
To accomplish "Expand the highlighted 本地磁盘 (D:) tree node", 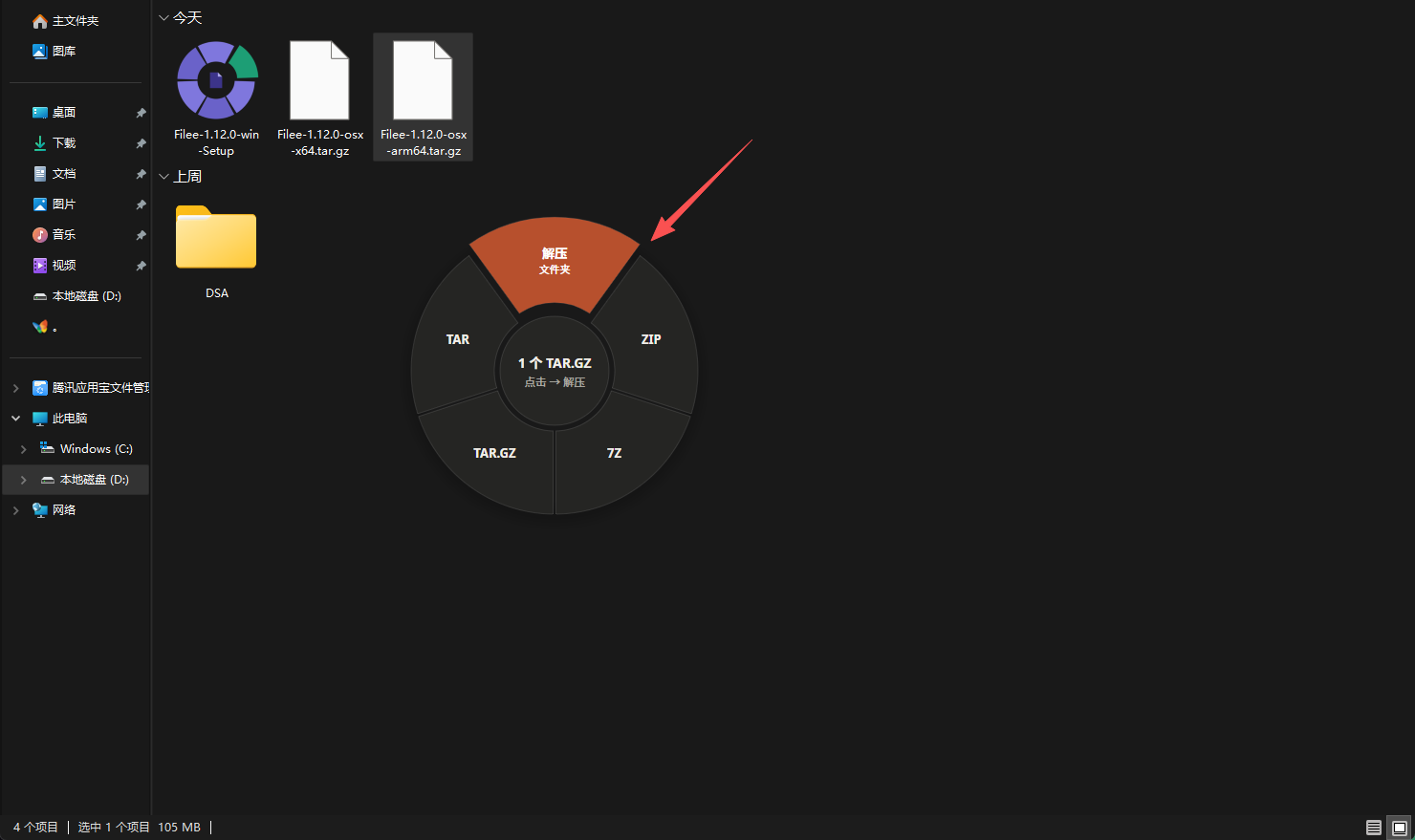I will (x=23, y=480).
